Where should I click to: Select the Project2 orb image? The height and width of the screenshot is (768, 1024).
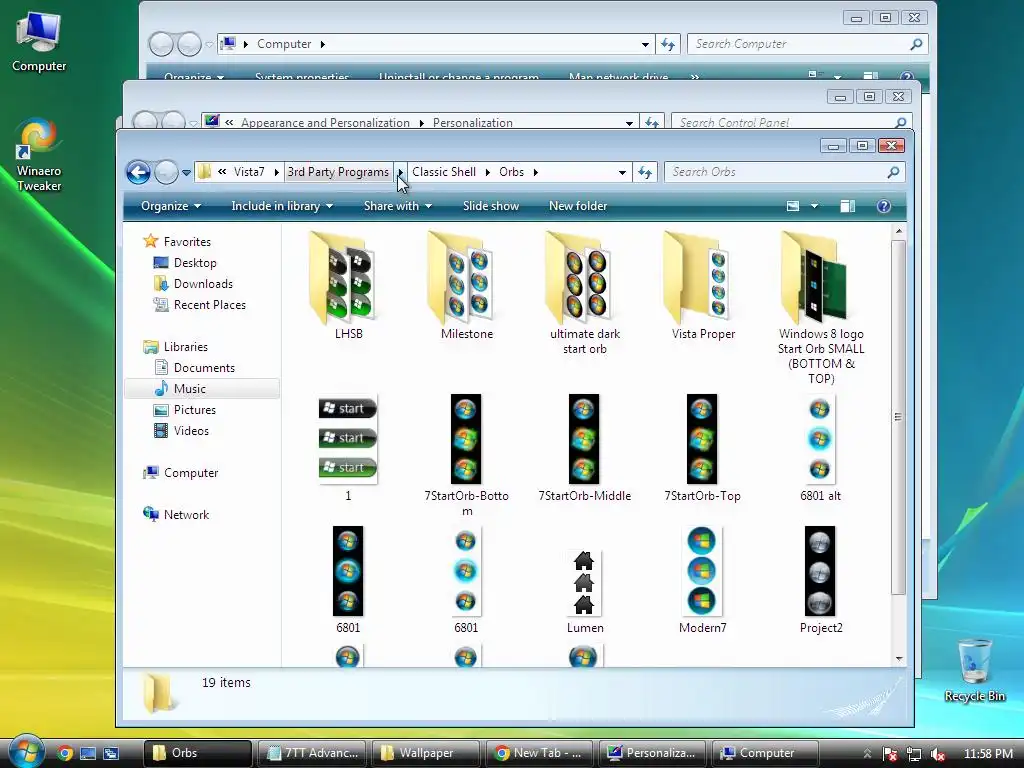[821, 579]
